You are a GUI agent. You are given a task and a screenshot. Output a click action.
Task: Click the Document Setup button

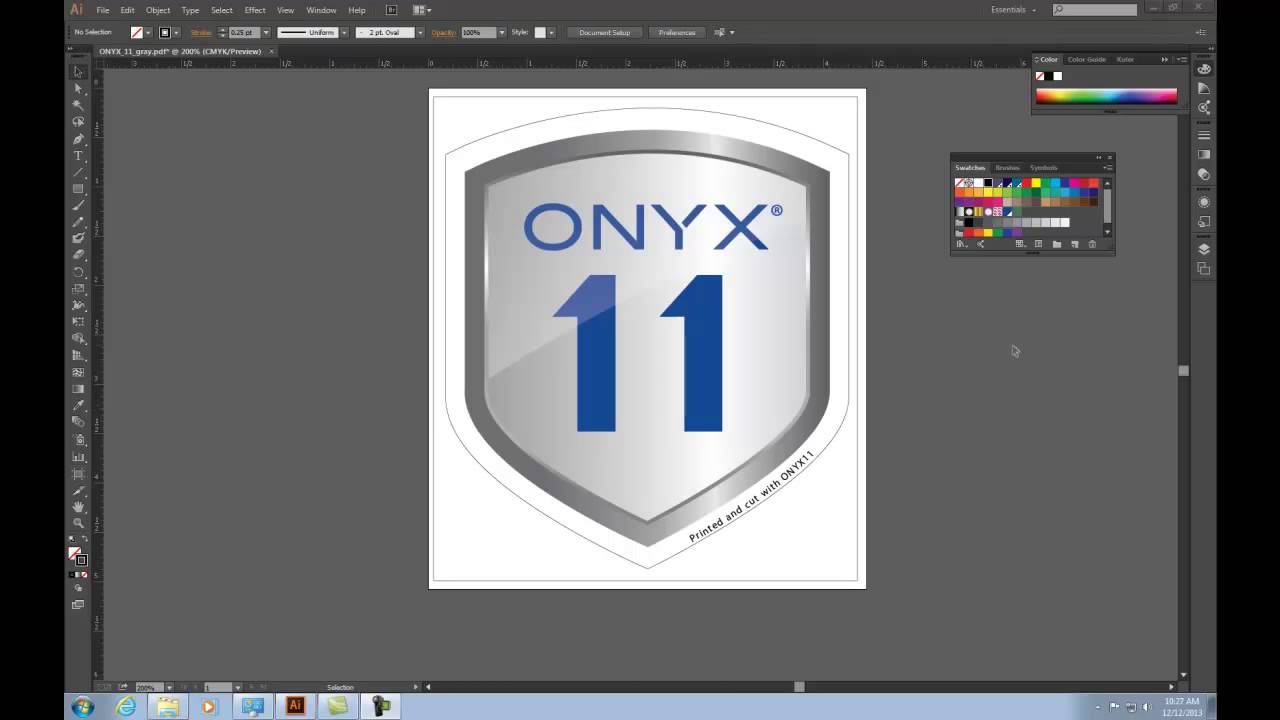coord(604,32)
